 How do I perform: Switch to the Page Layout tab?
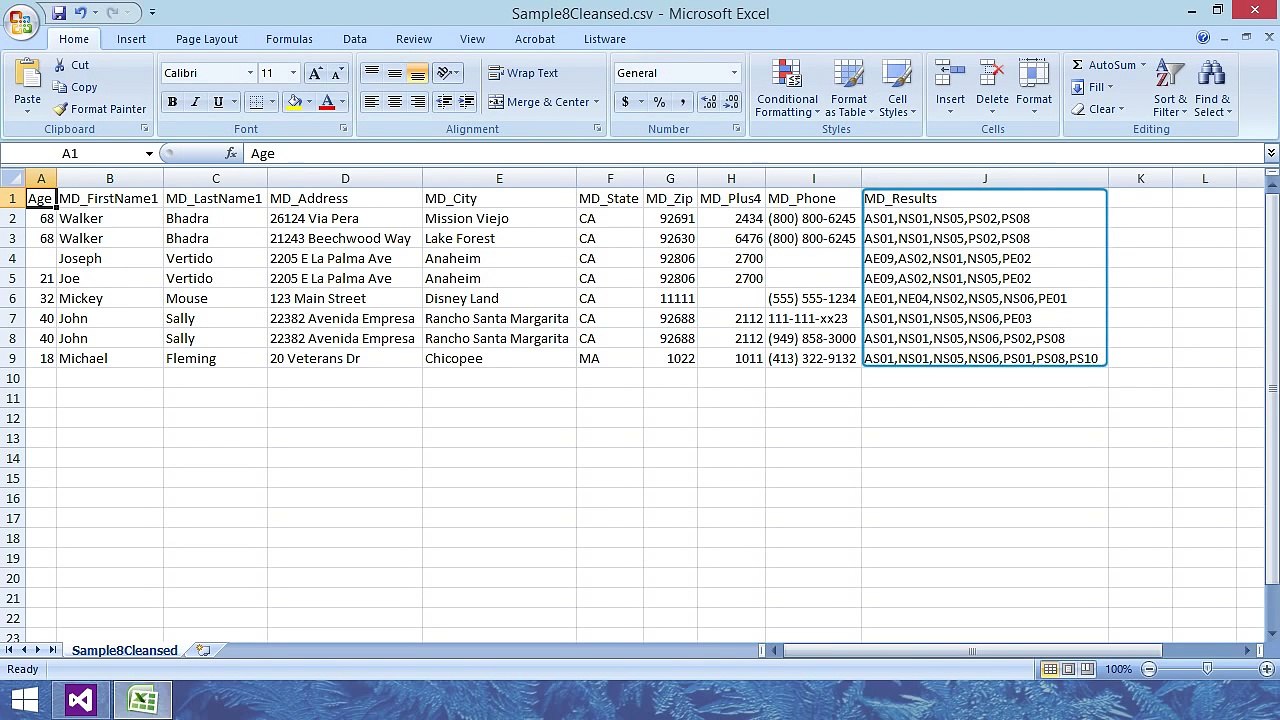point(207,39)
